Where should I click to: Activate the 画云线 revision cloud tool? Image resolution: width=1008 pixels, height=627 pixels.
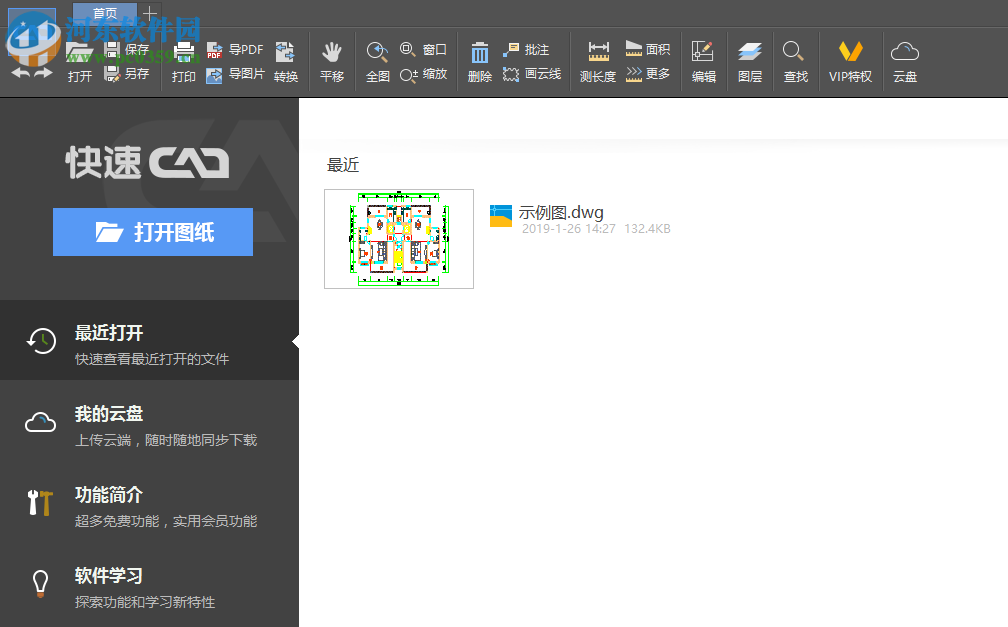tap(533, 73)
